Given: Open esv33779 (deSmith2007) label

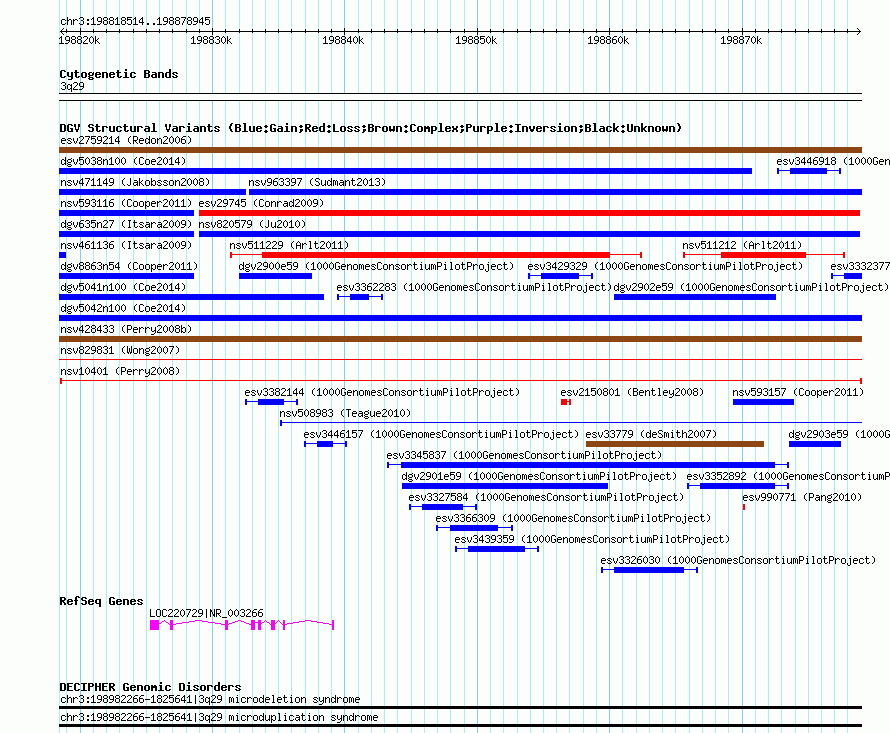Looking at the screenshot, I should coord(651,434).
